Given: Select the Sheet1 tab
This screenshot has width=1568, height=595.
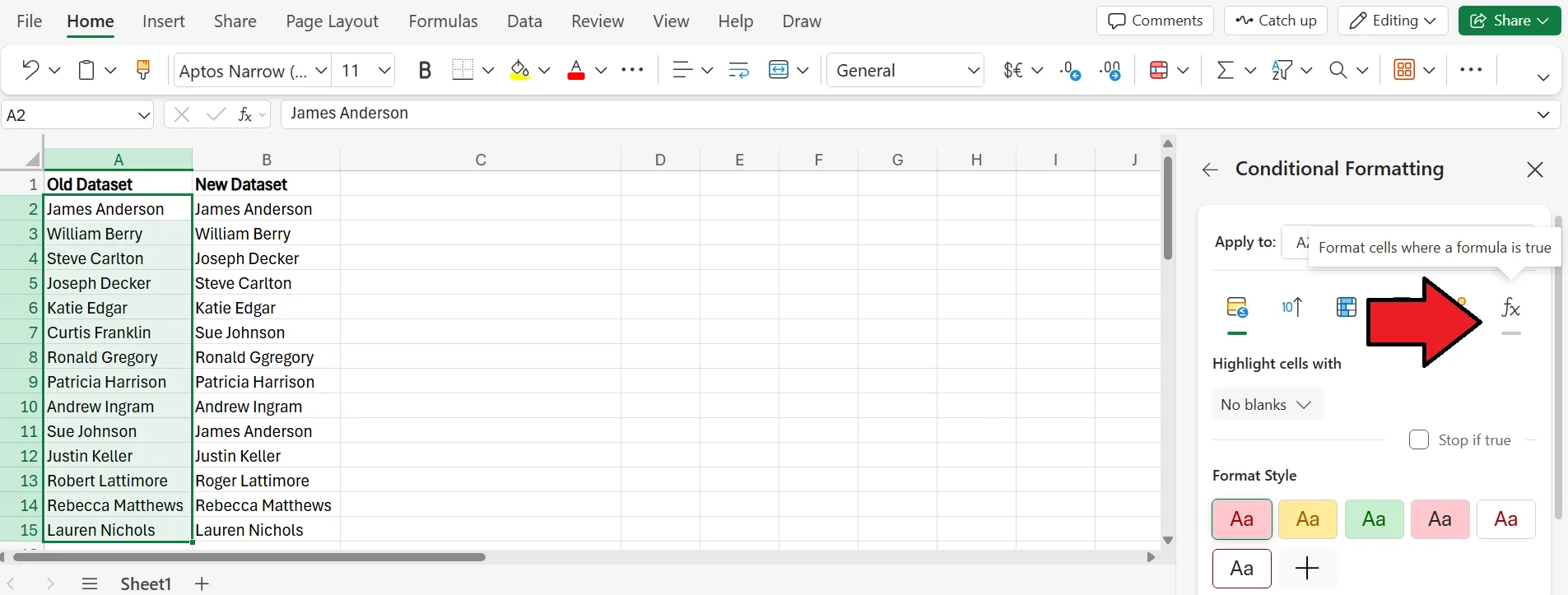Looking at the screenshot, I should [146, 583].
